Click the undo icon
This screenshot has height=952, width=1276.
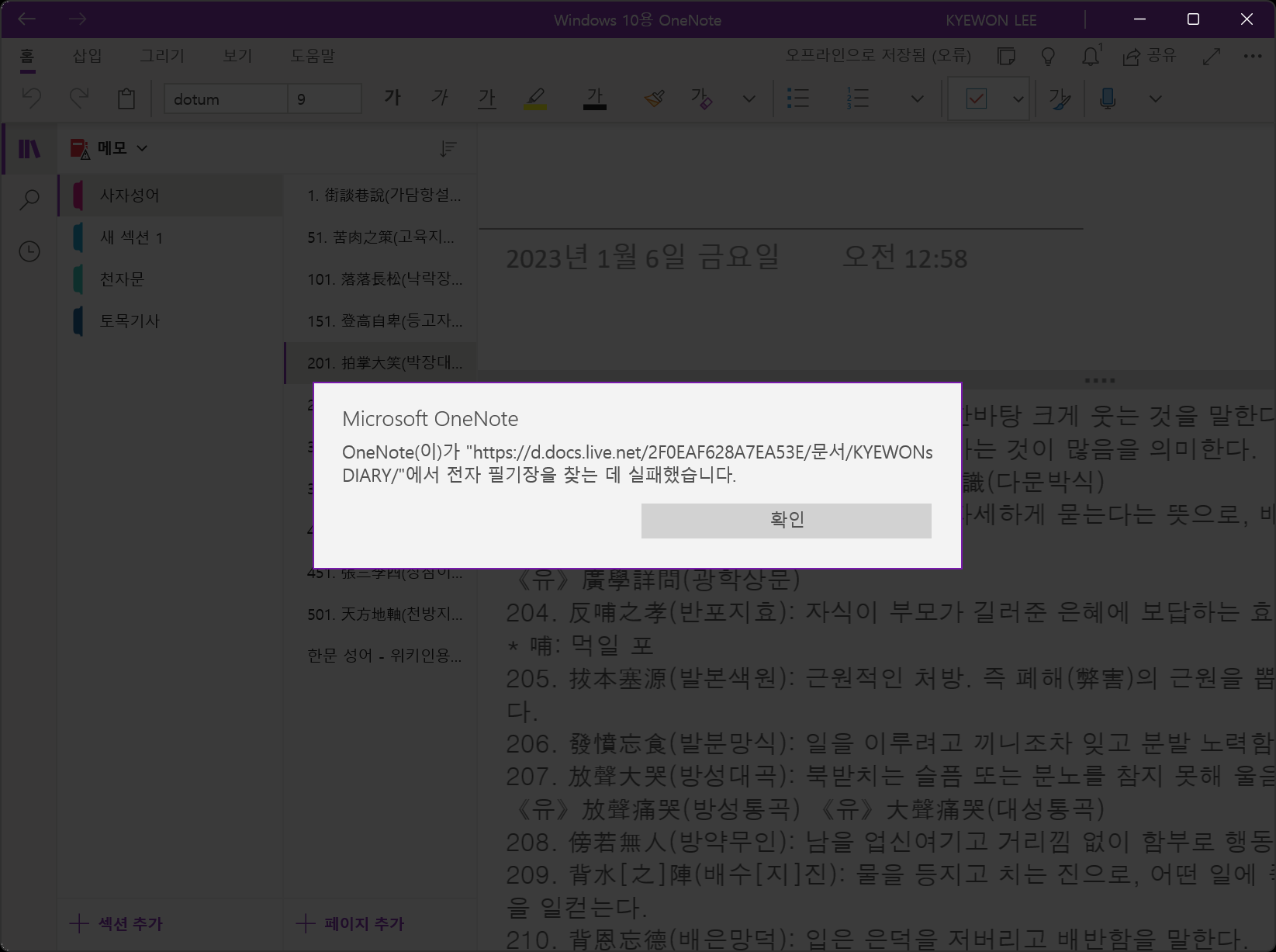tap(31, 99)
